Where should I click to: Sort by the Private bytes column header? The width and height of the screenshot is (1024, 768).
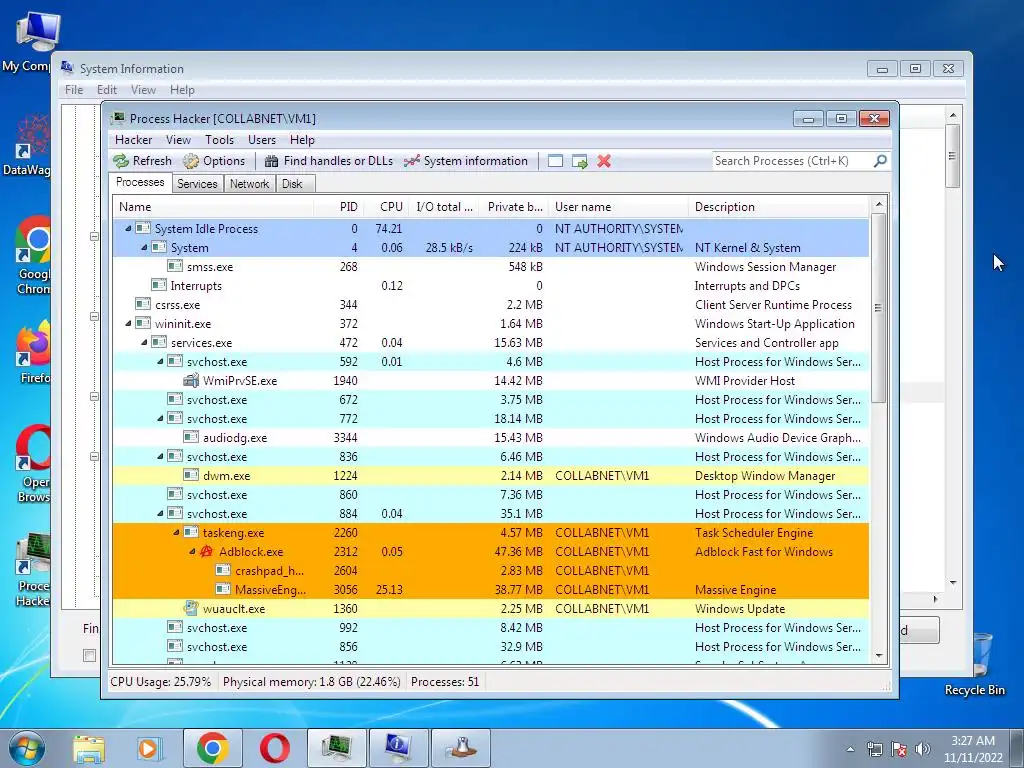click(515, 207)
